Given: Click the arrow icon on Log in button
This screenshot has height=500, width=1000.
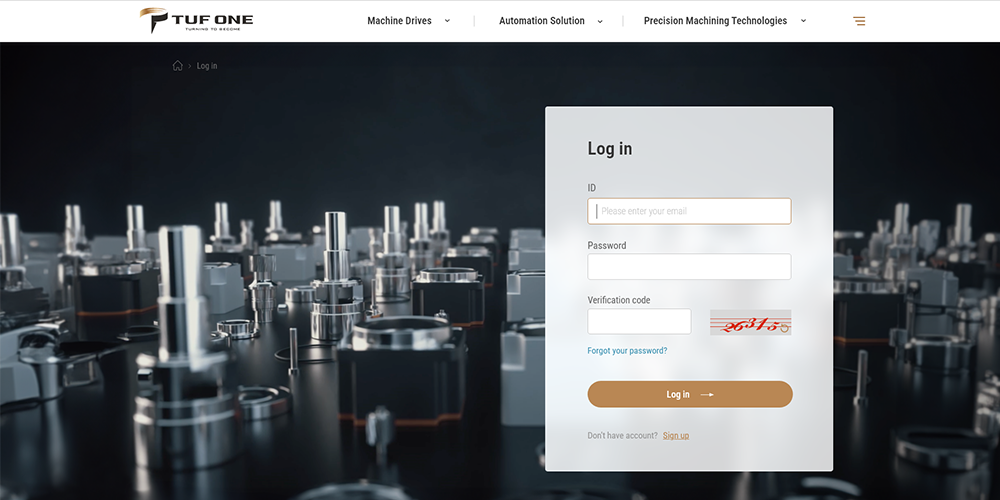Looking at the screenshot, I should click(x=707, y=395).
